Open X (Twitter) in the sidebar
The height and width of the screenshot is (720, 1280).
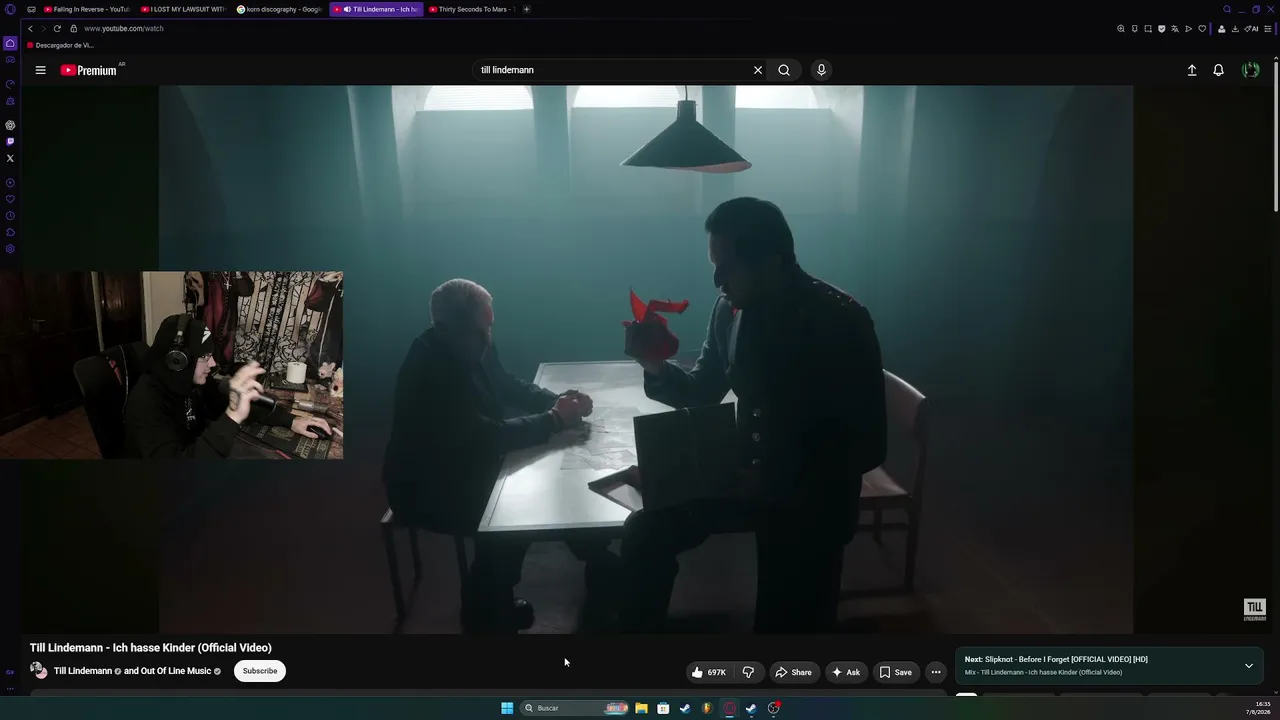click(10, 158)
